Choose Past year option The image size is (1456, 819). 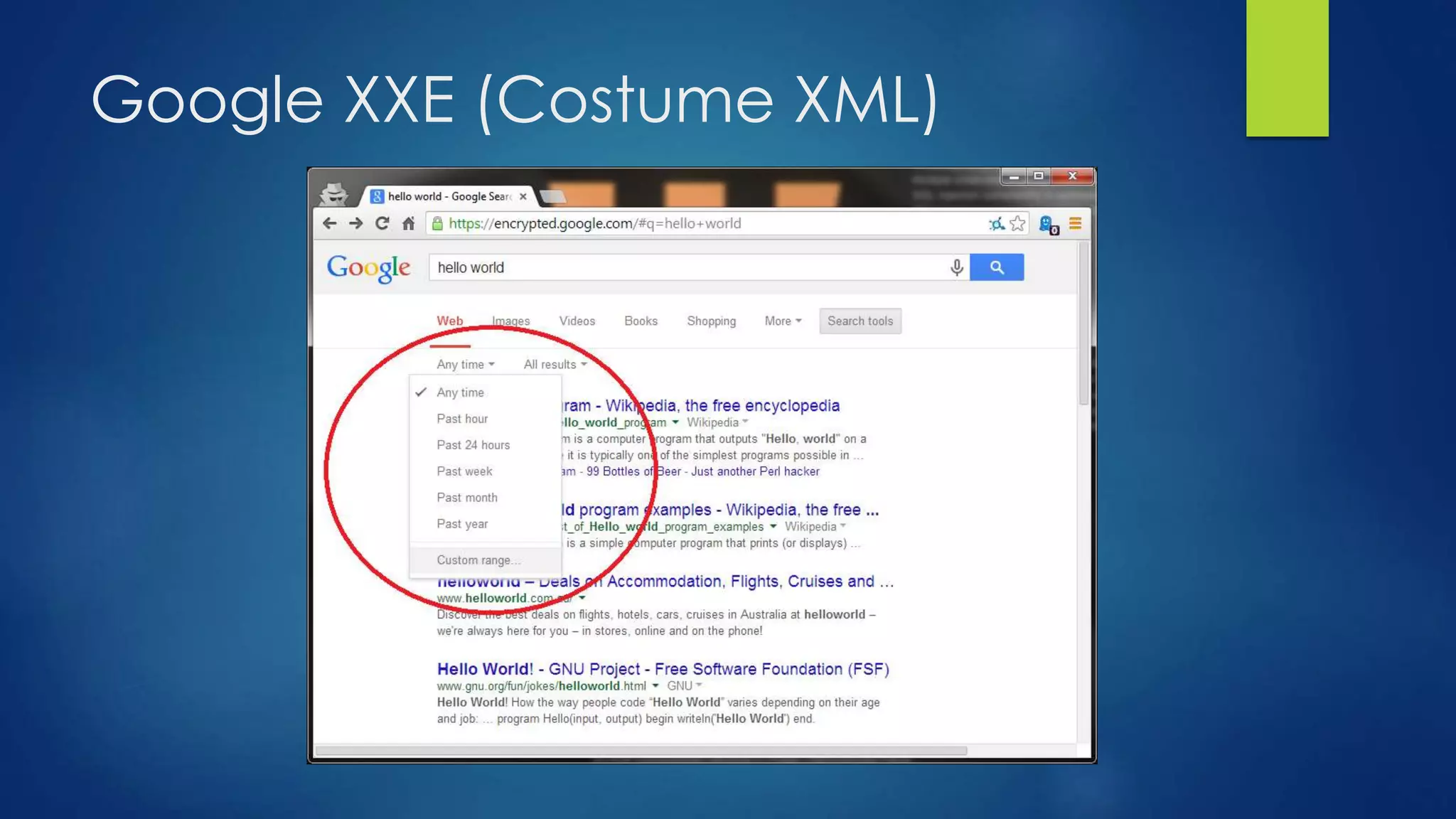(486, 524)
